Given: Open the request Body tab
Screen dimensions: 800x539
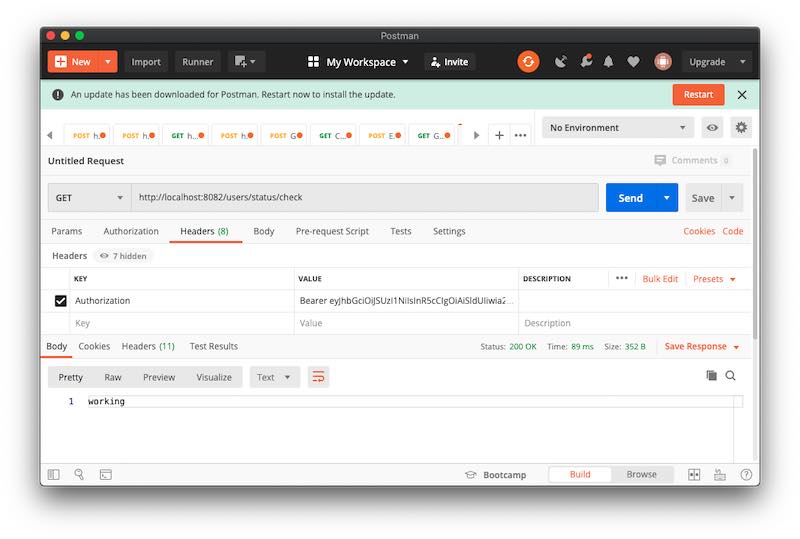Looking at the screenshot, I should 264,231.
